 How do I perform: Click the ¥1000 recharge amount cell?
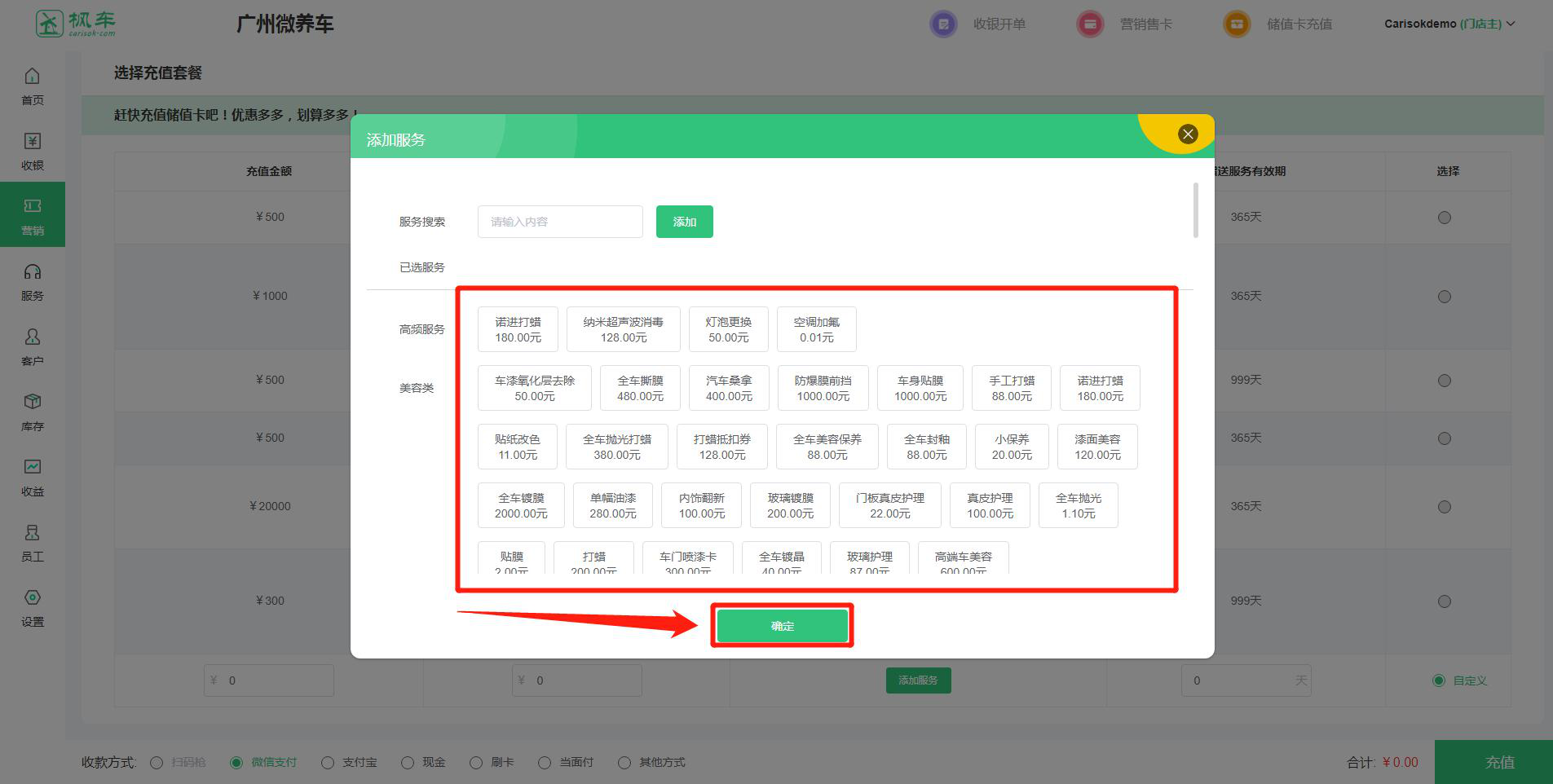click(270, 296)
